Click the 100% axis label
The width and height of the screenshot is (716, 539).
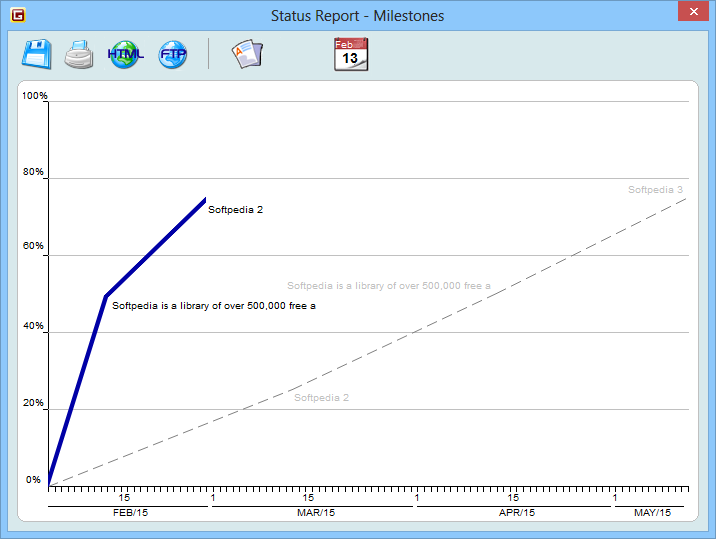35,95
